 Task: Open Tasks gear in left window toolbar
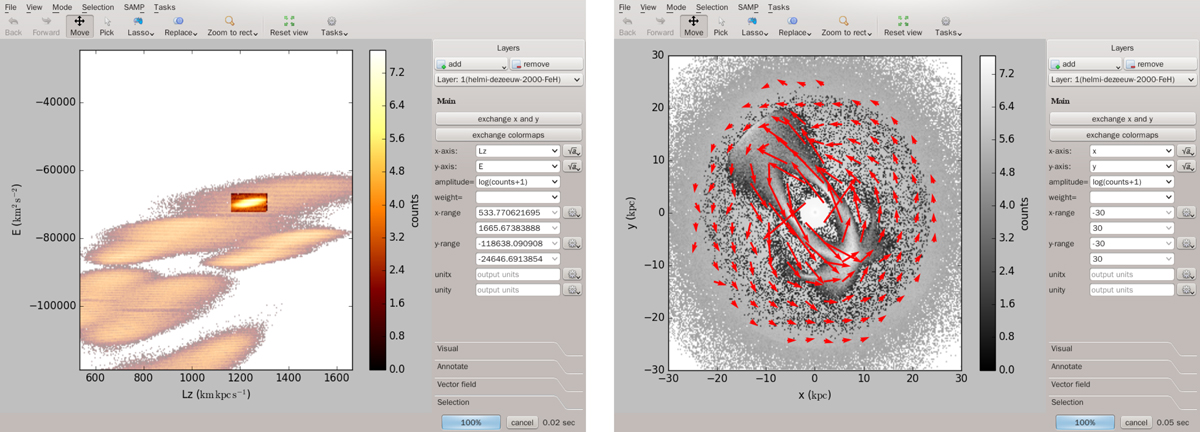point(333,25)
